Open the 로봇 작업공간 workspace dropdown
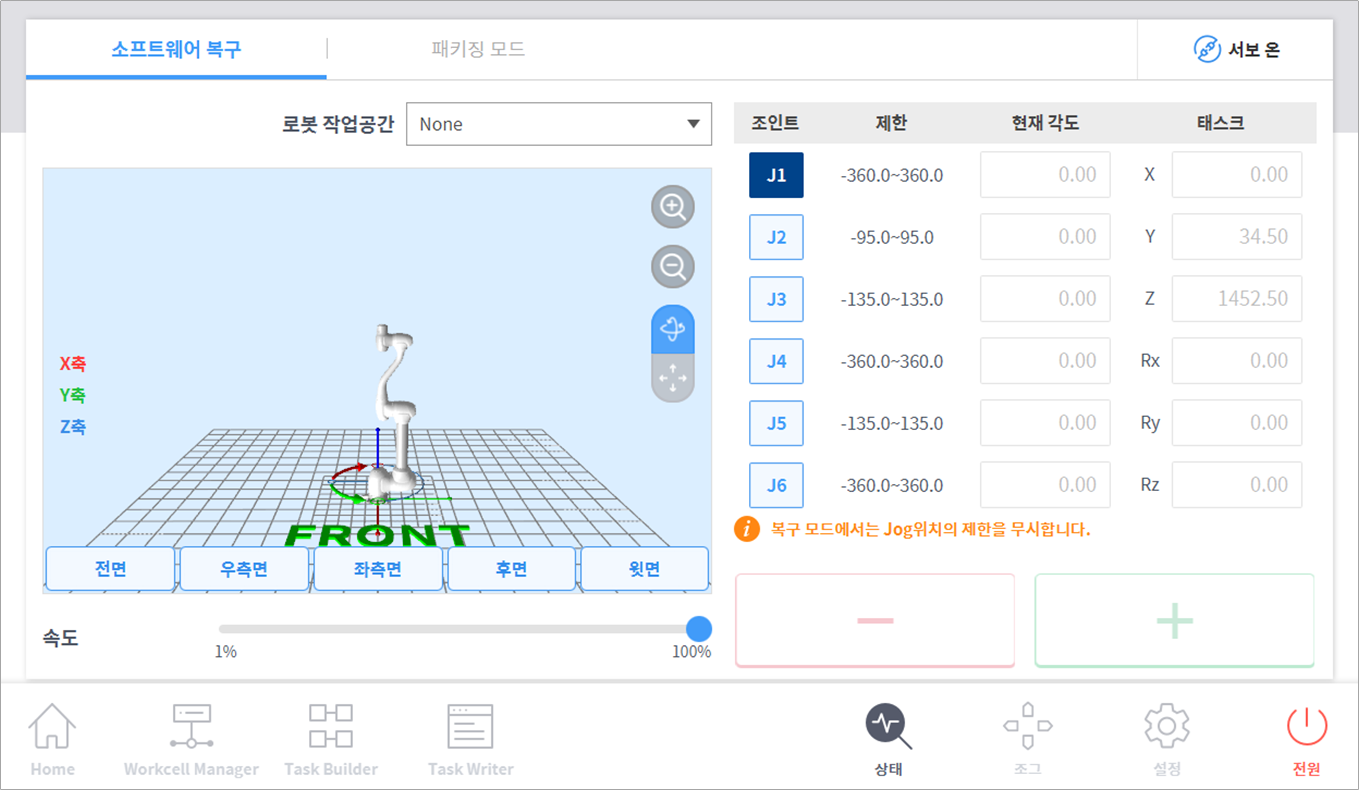This screenshot has width=1359, height=790. tap(558, 124)
